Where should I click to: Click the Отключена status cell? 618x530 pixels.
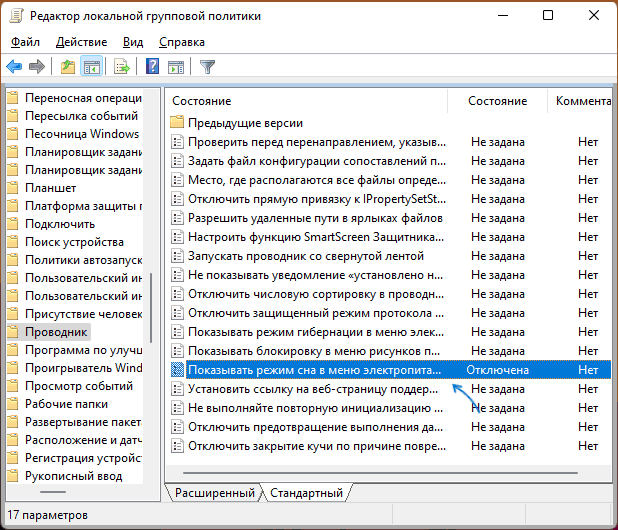[x=497, y=370]
